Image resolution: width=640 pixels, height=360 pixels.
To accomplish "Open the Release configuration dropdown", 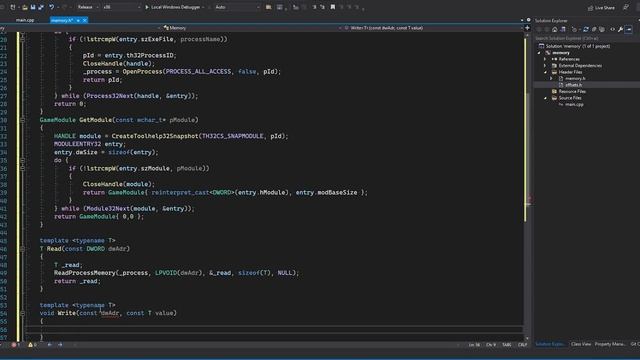I will coord(87,7).
